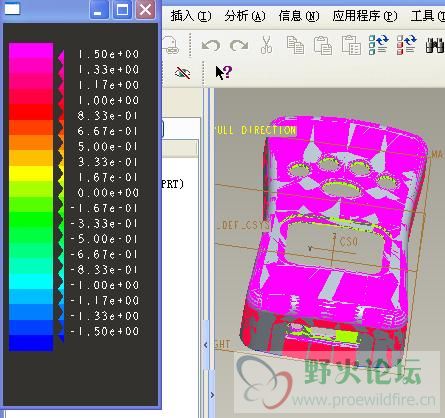Open the 插入 (Insert) menu
This screenshot has height=418, width=445.
191,16
